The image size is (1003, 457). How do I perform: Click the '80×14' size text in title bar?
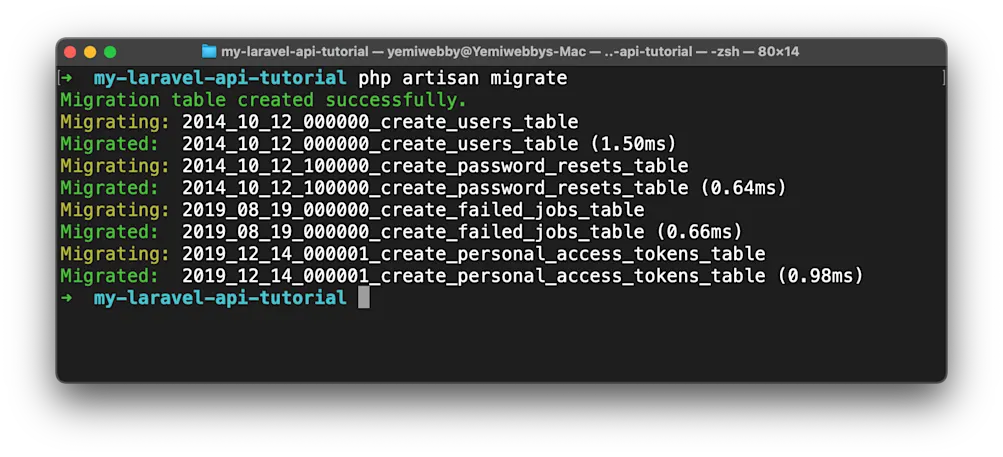778,52
